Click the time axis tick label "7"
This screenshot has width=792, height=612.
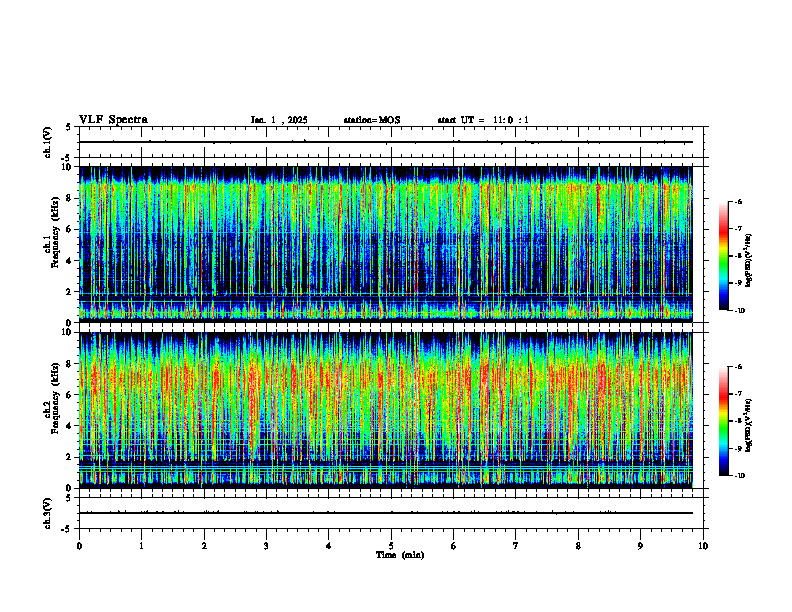(516, 546)
